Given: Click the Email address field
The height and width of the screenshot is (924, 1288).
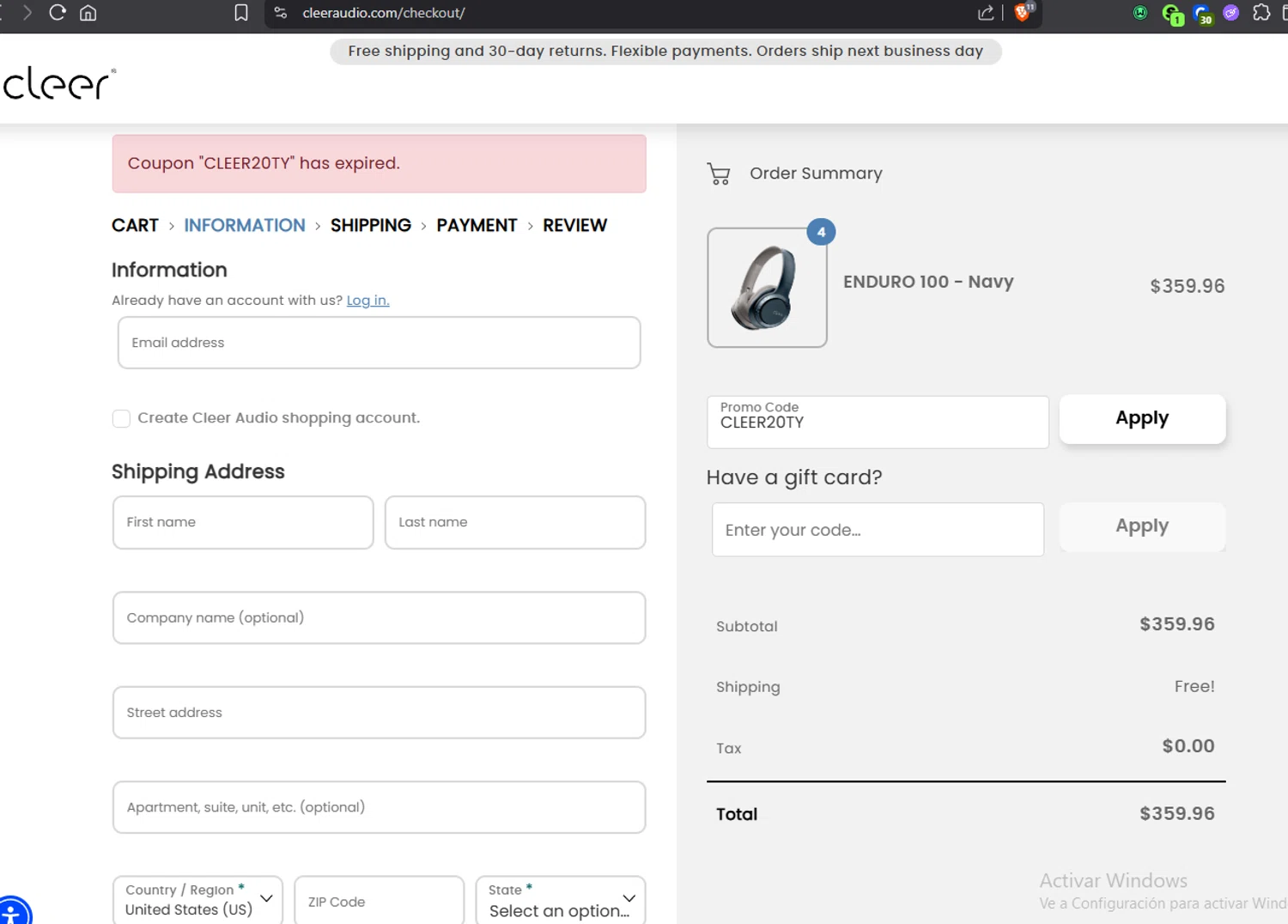Looking at the screenshot, I should (379, 343).
